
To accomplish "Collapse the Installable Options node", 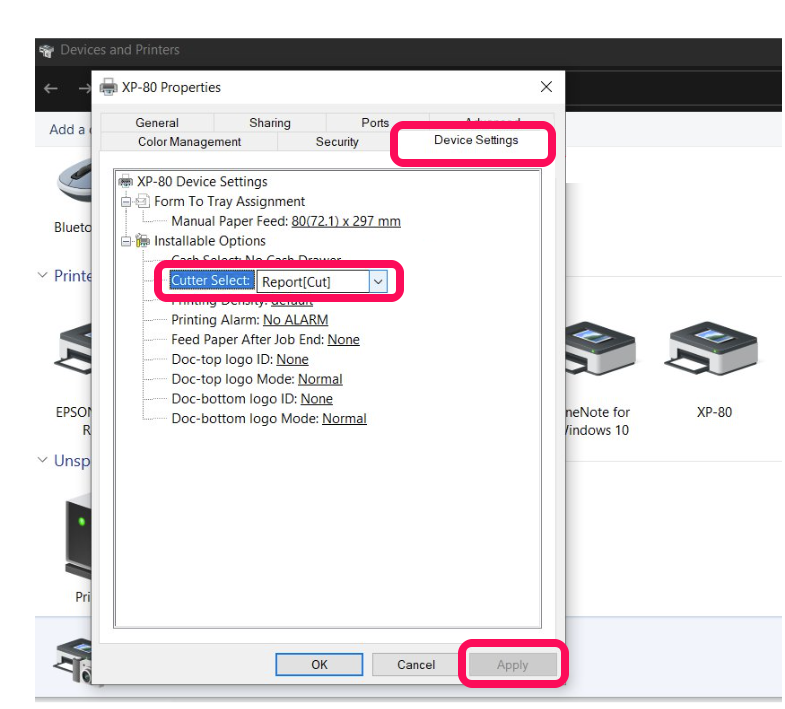I will 126,241.
